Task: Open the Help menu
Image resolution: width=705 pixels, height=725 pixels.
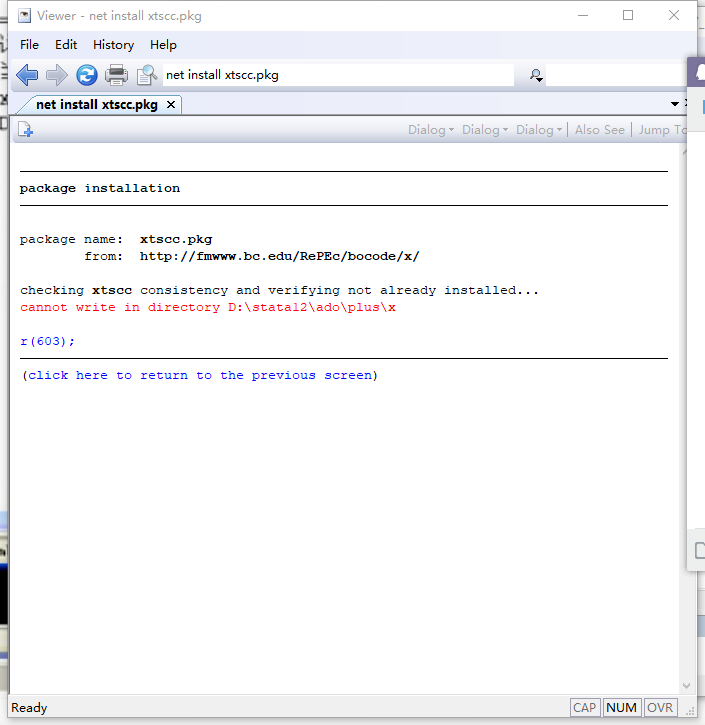Action: click(x=163, y=45)
